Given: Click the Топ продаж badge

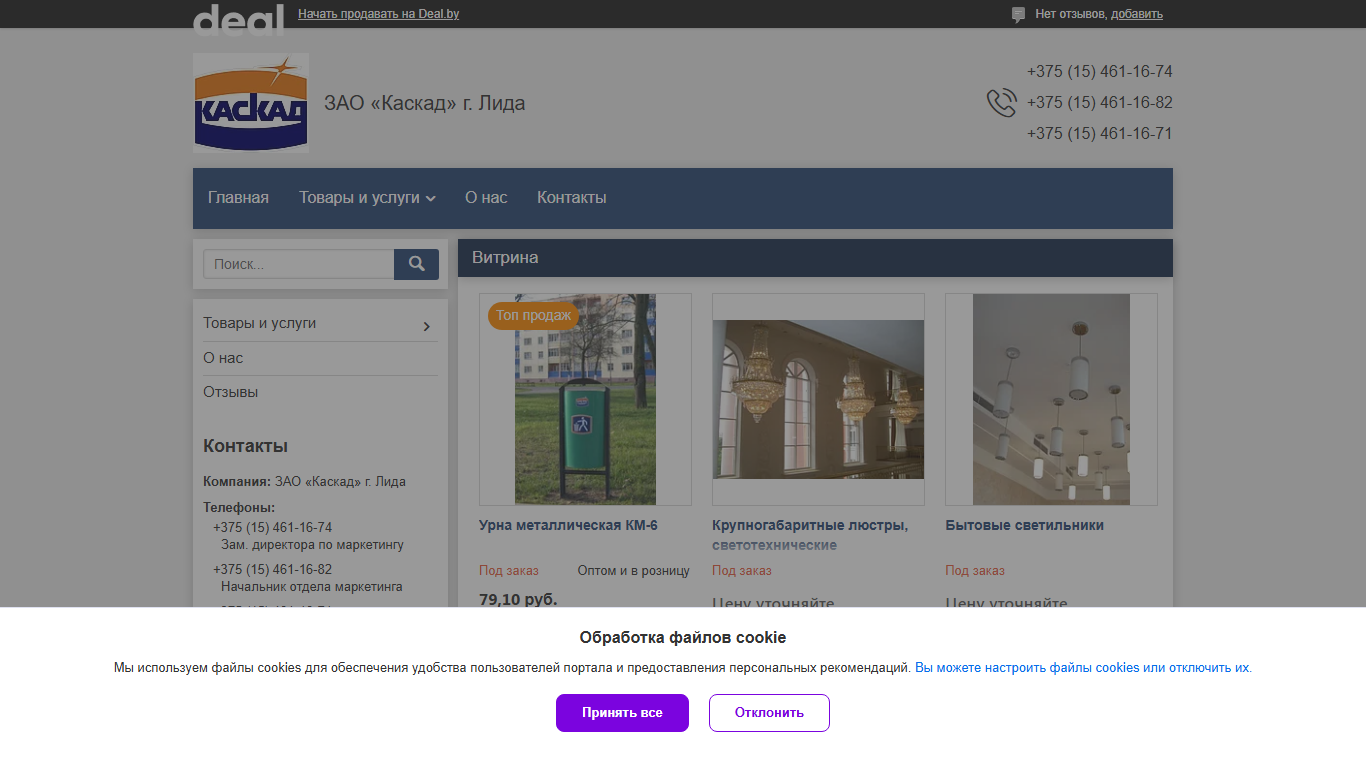Looking at the screenshot, I should click(x=534, y=315).
